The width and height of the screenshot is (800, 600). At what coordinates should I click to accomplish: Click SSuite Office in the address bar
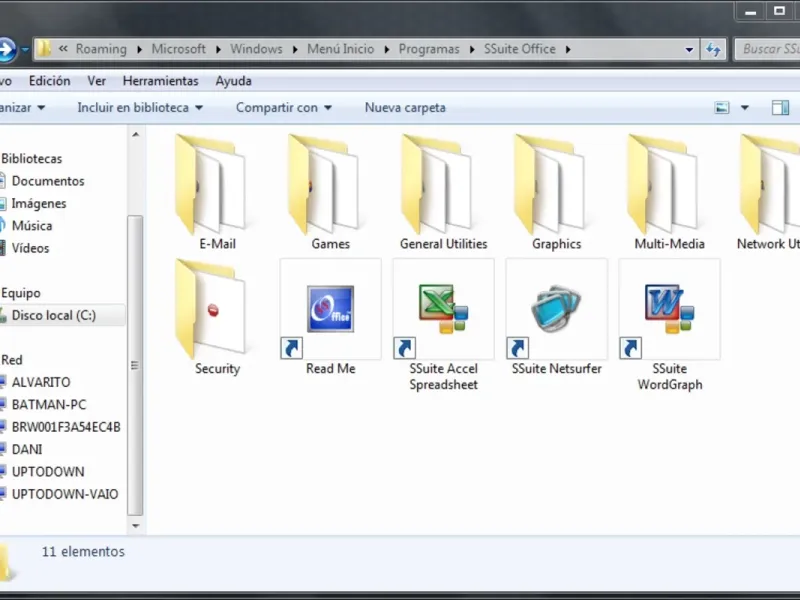click(x=519, y=49)
